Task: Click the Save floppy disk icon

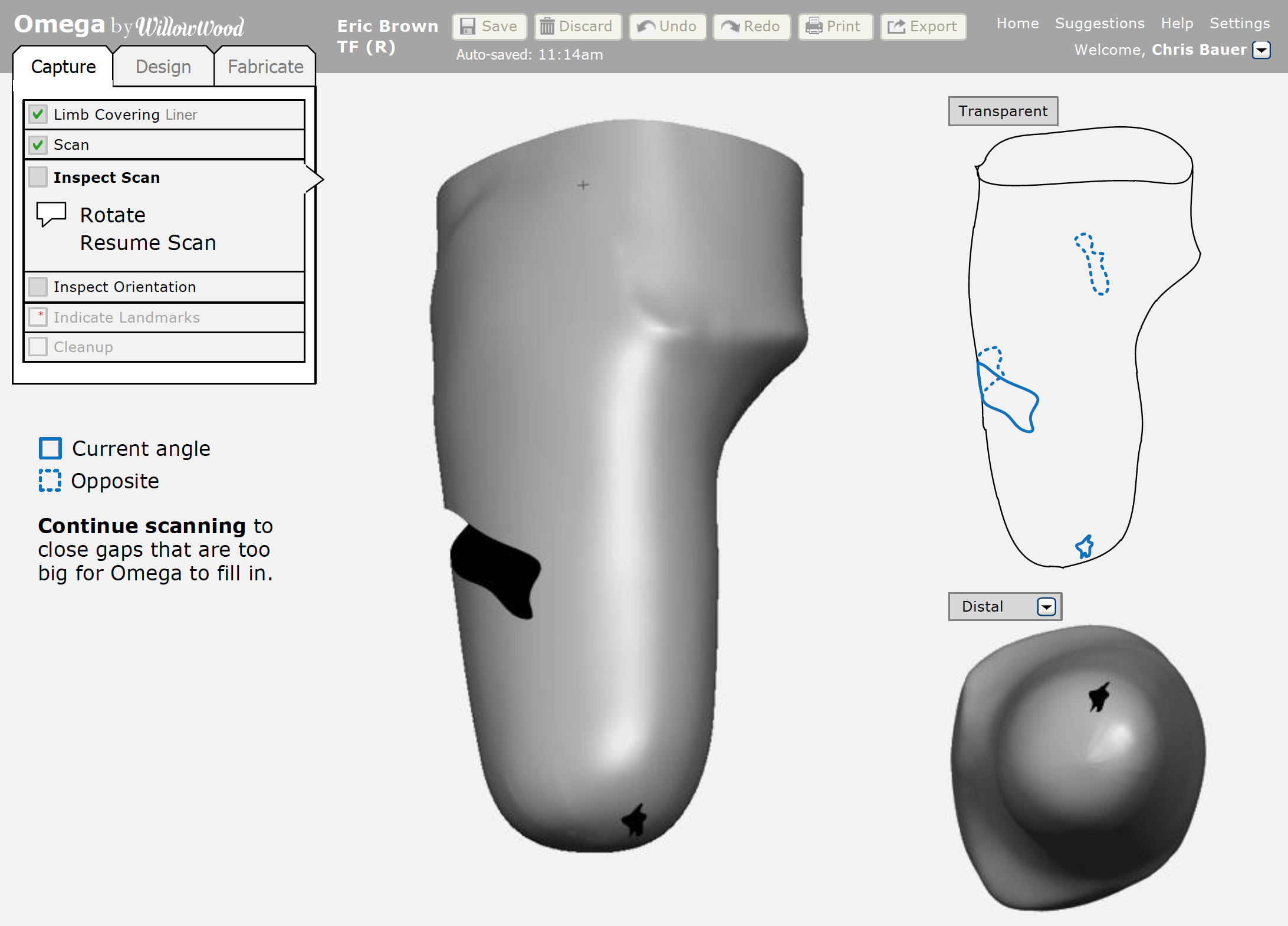Action: coord(468,27)
